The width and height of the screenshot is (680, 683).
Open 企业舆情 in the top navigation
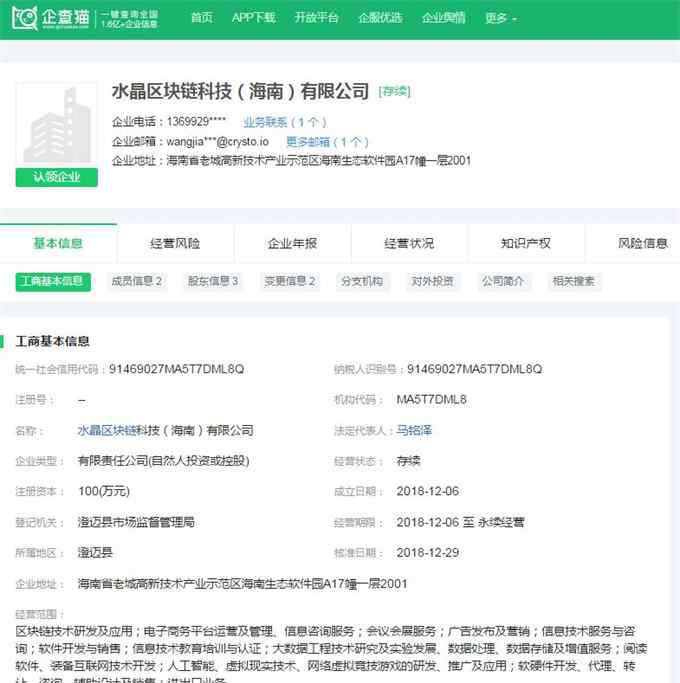tap(443, 18)
